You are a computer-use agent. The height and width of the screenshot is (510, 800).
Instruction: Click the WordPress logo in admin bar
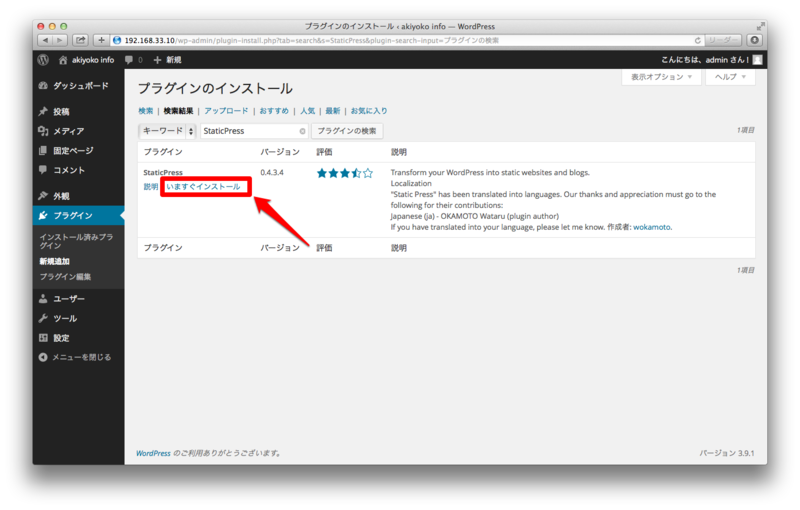coord(43,60)
